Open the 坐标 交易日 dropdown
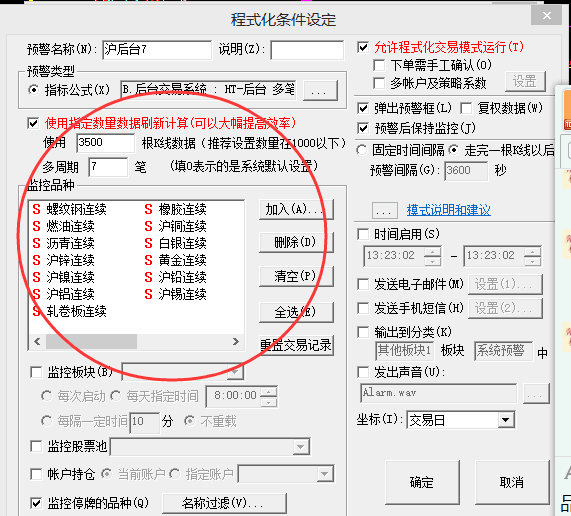571x516 pixels. point(505,420)
